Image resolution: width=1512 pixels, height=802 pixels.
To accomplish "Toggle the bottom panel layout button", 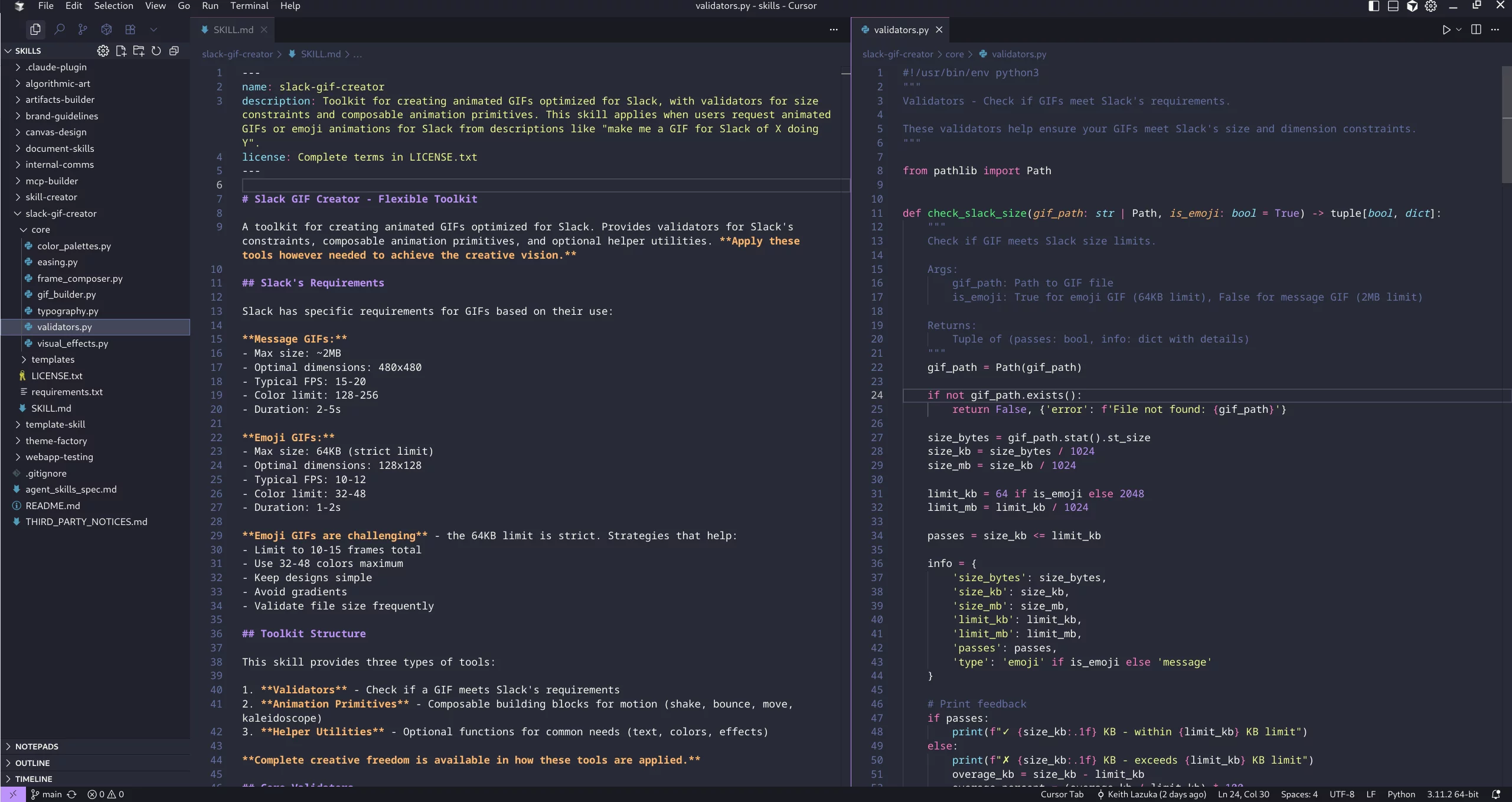I will tap(1393, 6).
